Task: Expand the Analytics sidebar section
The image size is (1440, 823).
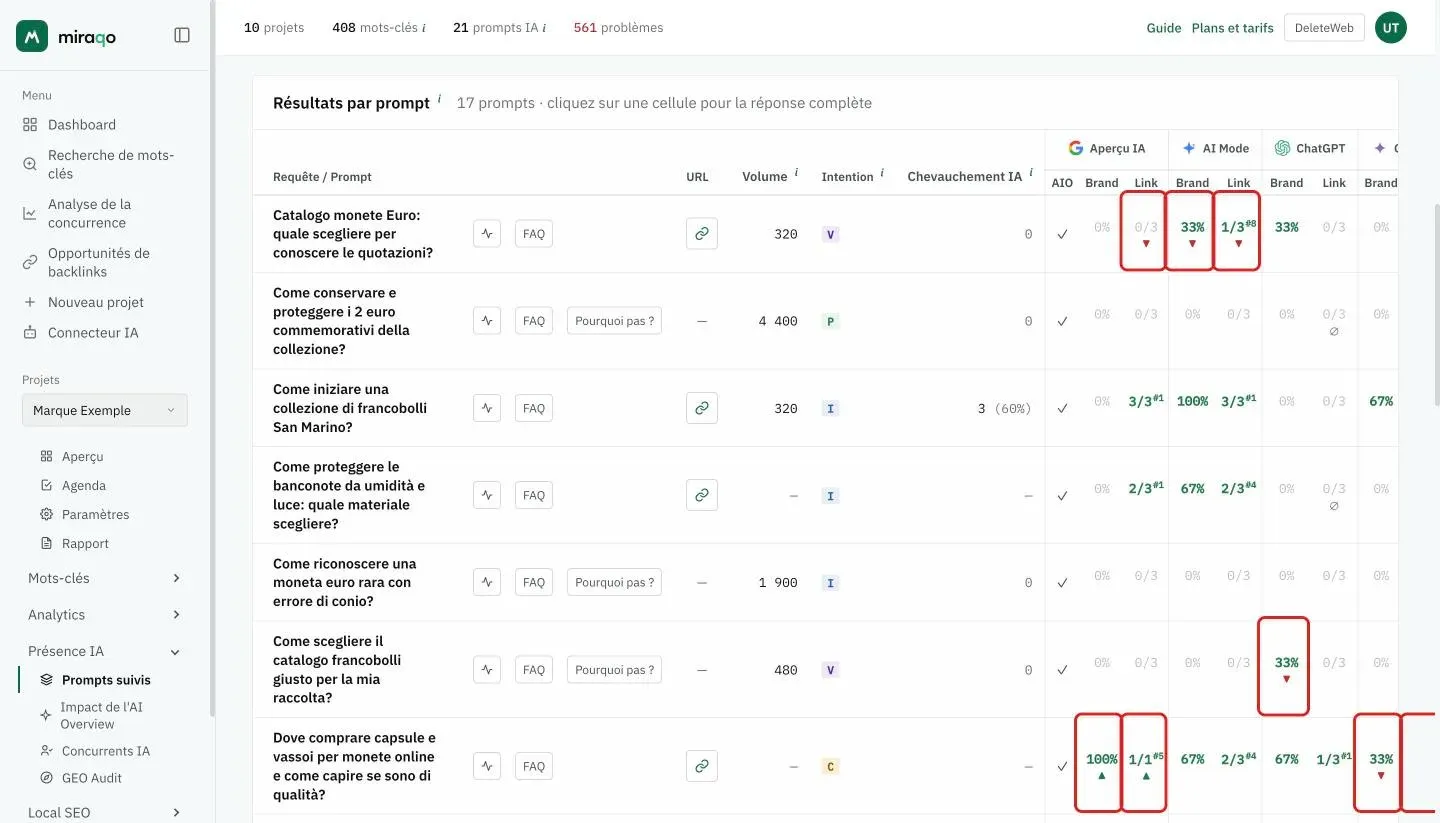Action: [x=105, y=615]
